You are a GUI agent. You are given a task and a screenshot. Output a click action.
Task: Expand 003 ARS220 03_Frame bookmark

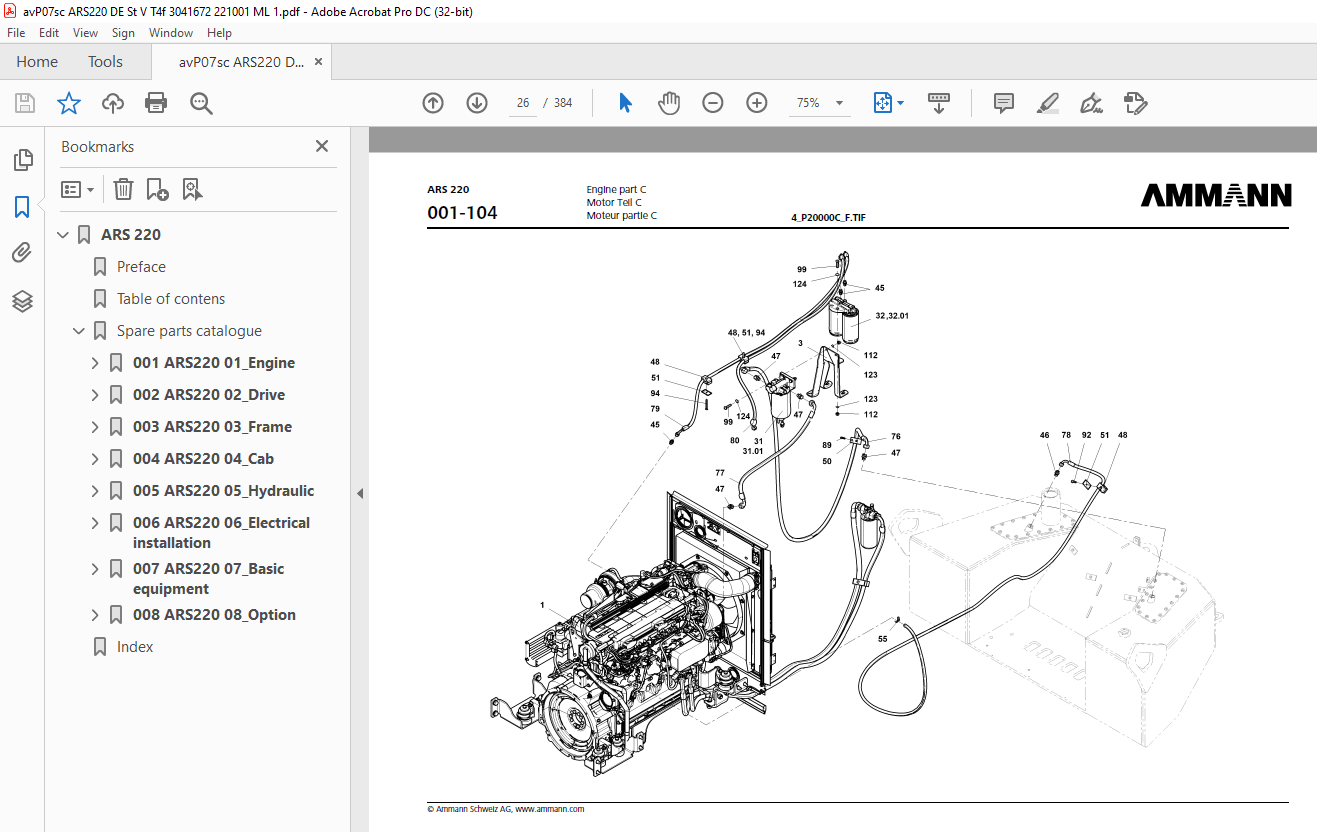95,427
